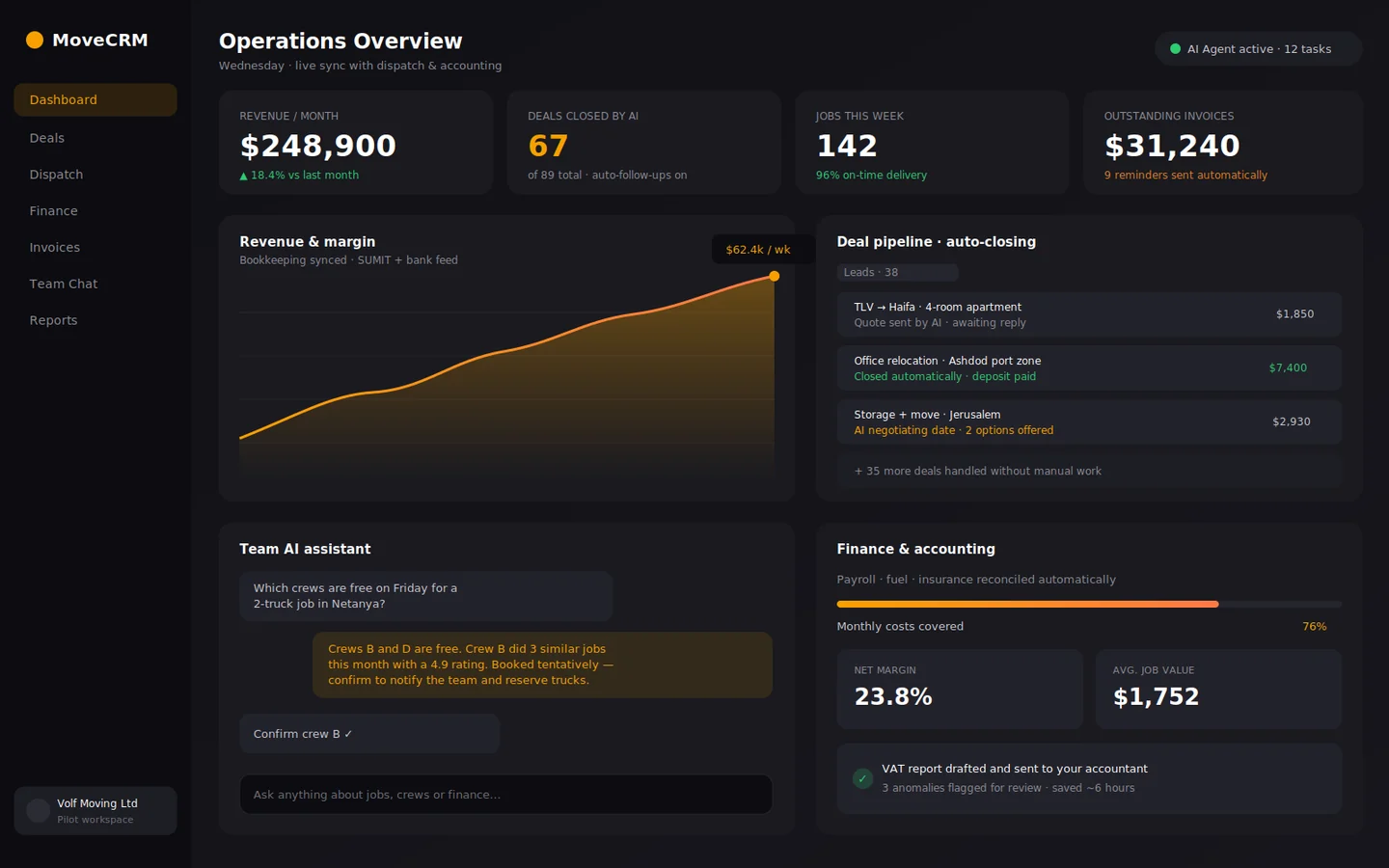Click the 'of 89 total · auto-follow-ups on' text
Image resolution: width=1389 pixels, height=868 pixels.
pyautogui.click(x=608, y=176)
